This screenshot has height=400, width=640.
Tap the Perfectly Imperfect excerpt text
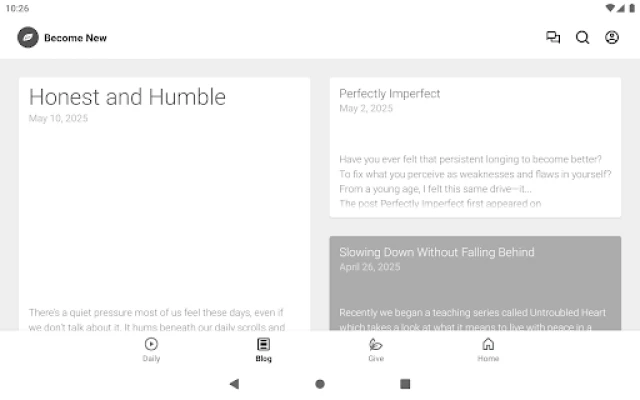[x=475, y=180]
